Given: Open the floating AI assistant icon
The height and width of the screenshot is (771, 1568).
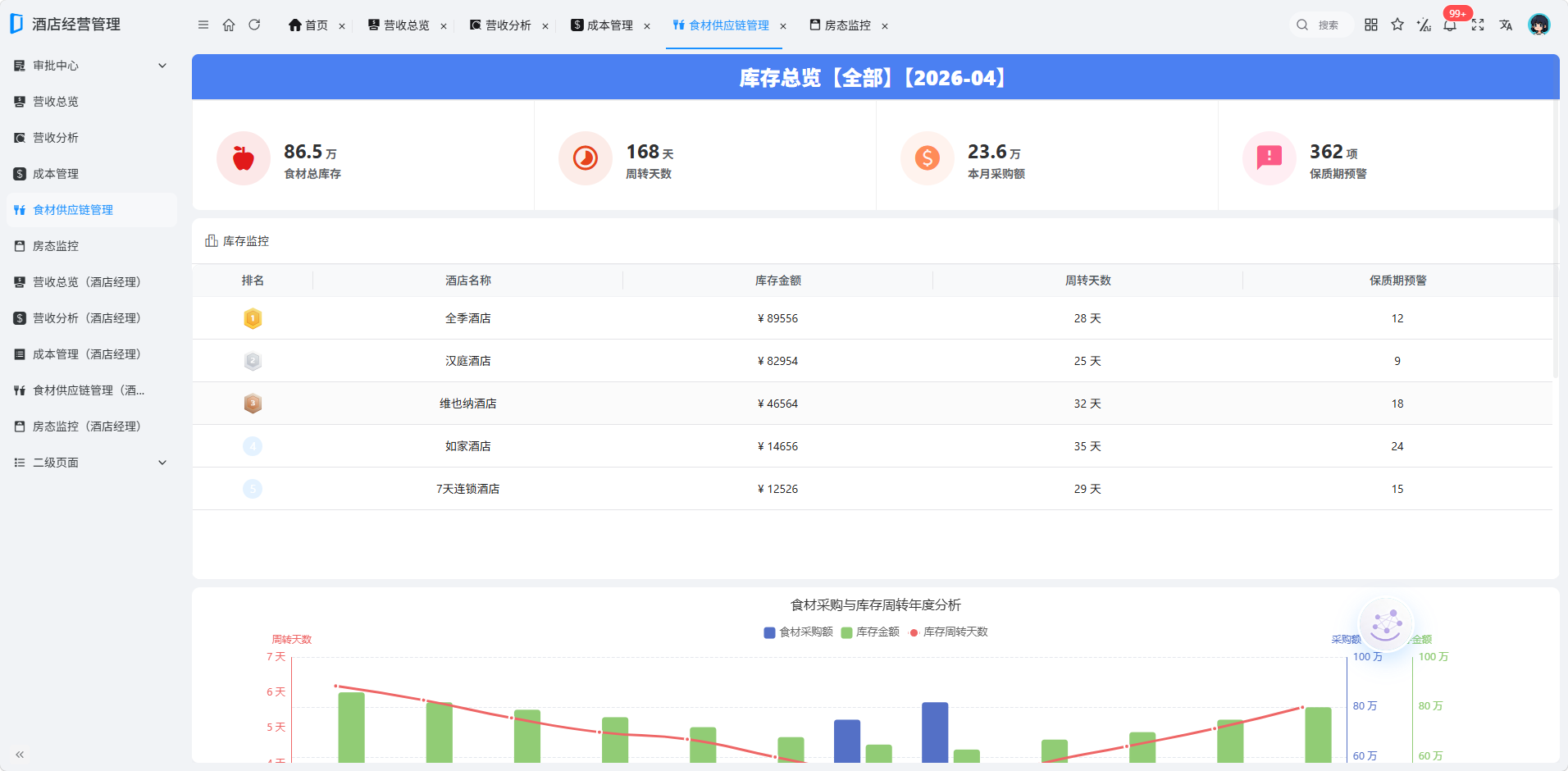Looking at the screenshot, I should pyautogui.click(x=1387, y=625).
